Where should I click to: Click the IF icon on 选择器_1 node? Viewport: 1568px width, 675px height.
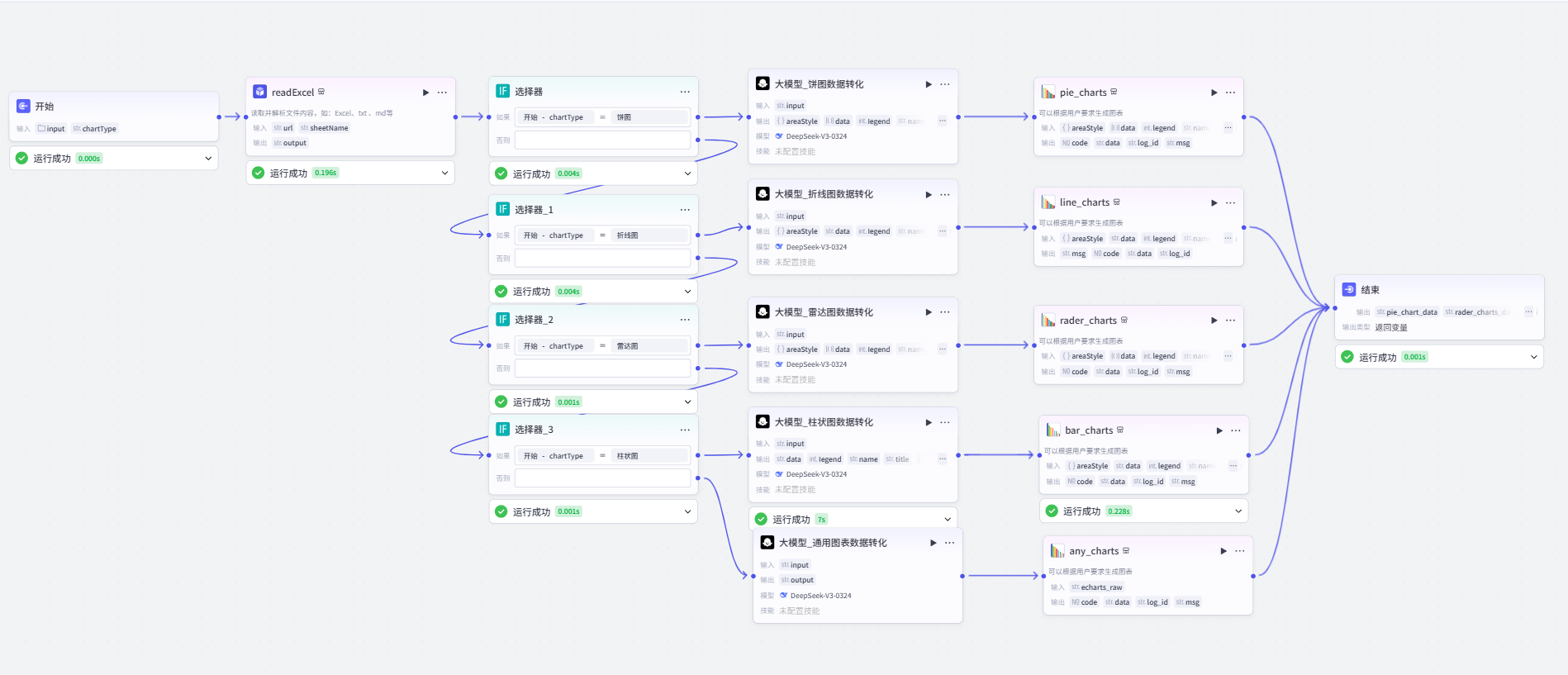pyautogui.click(x=502, y=209)
